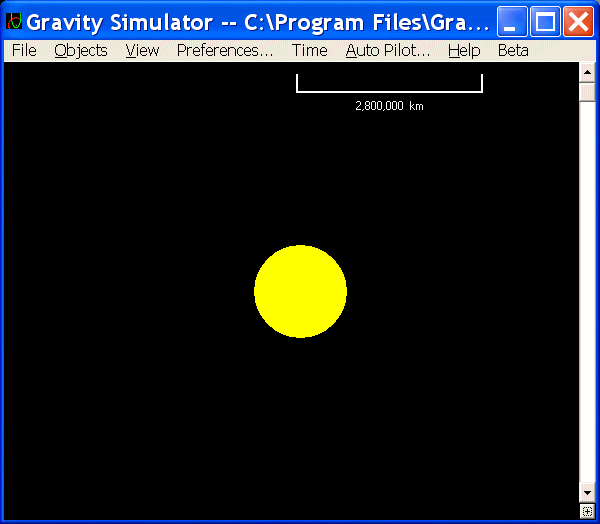Open the Help menu
Image resolution: width=600 pixels, height=524 pixels.
point(464,51)
